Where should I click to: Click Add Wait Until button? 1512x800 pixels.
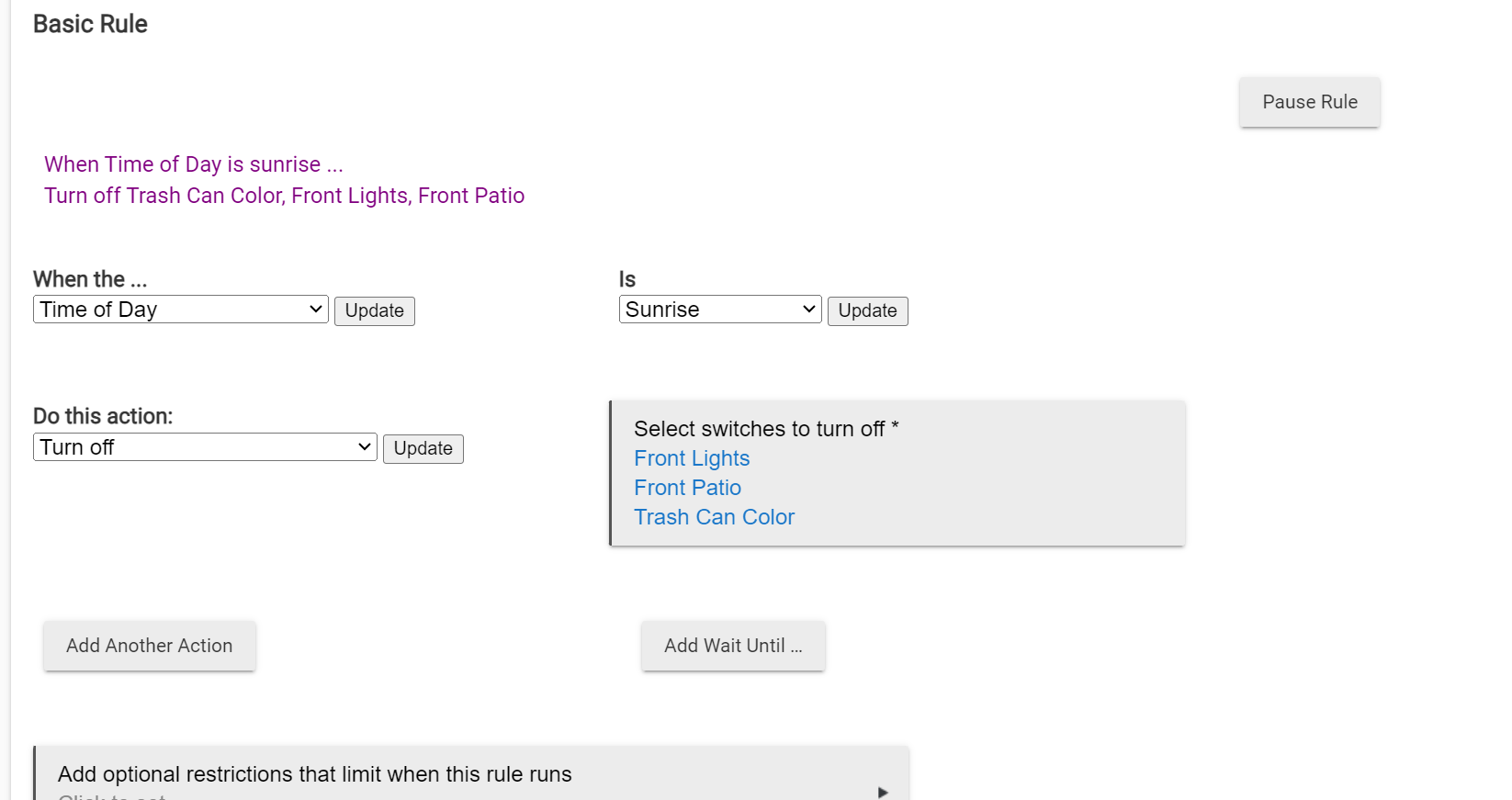click(733, 646)
